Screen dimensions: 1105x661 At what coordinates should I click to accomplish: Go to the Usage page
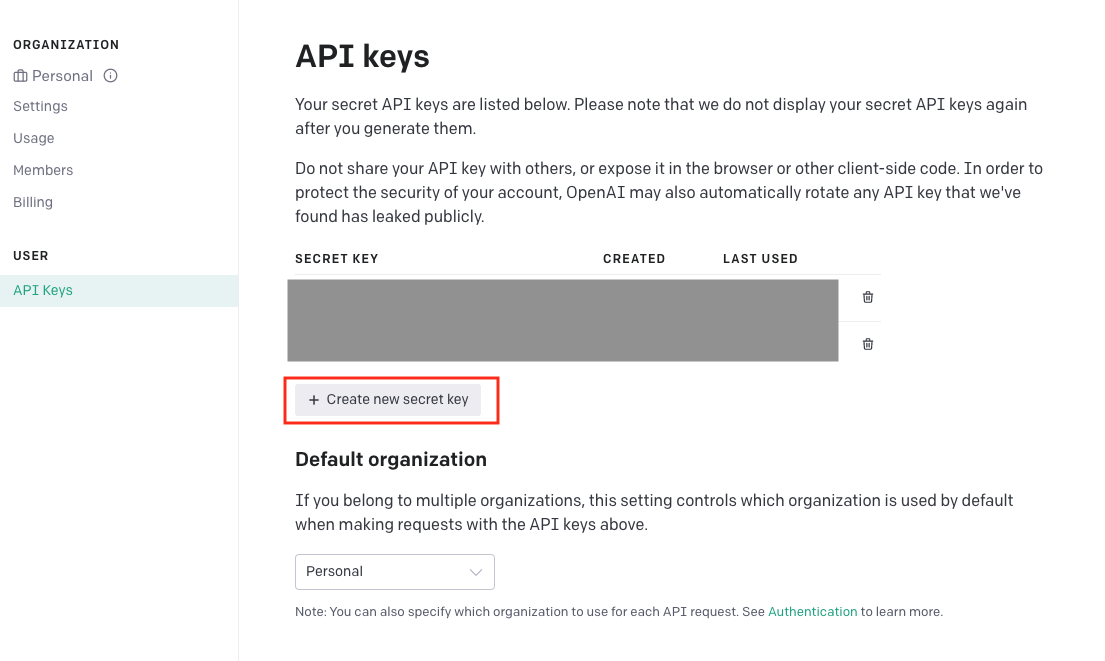(34, 138)
